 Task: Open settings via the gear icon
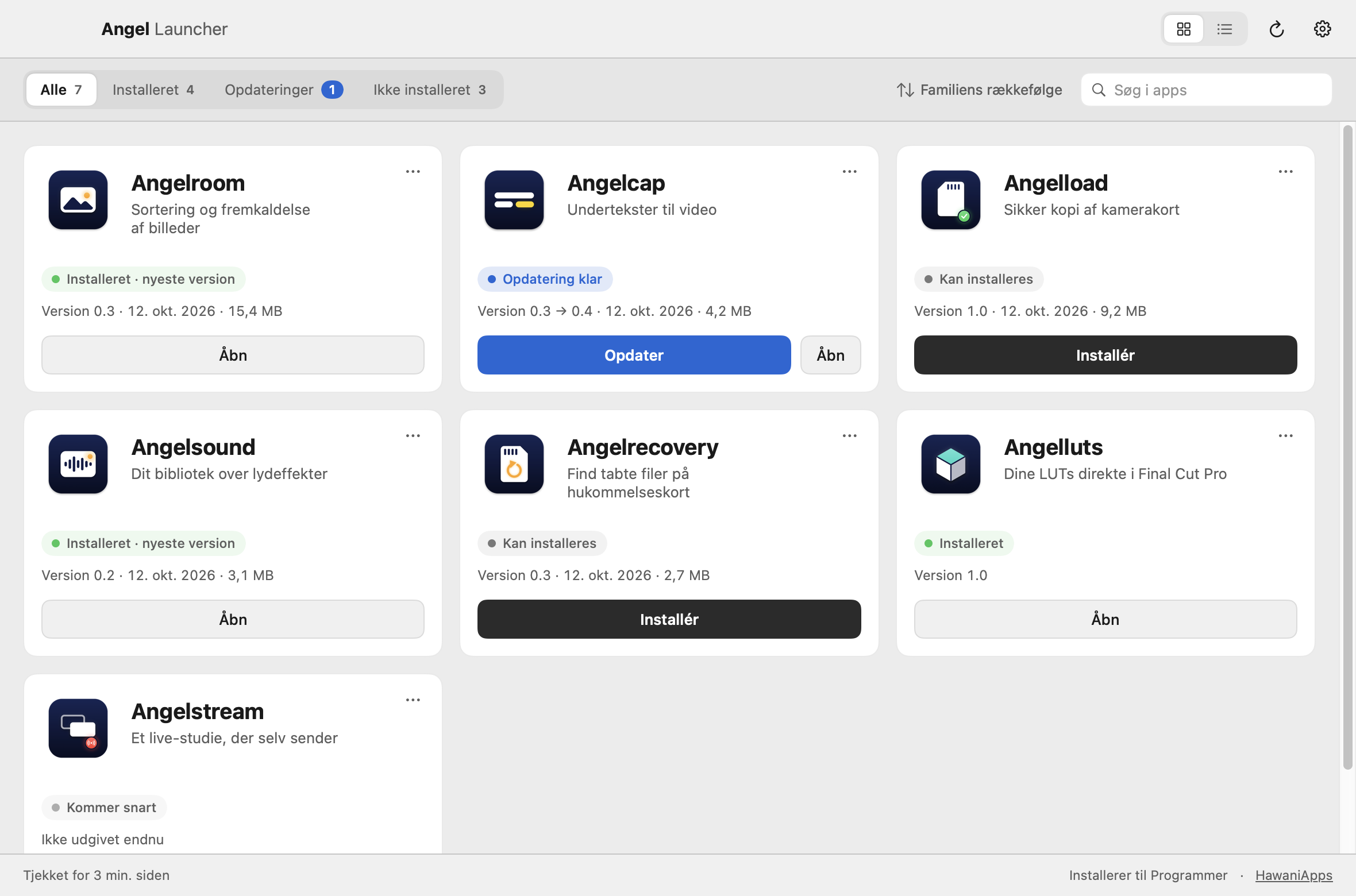tap(1322, 29)
